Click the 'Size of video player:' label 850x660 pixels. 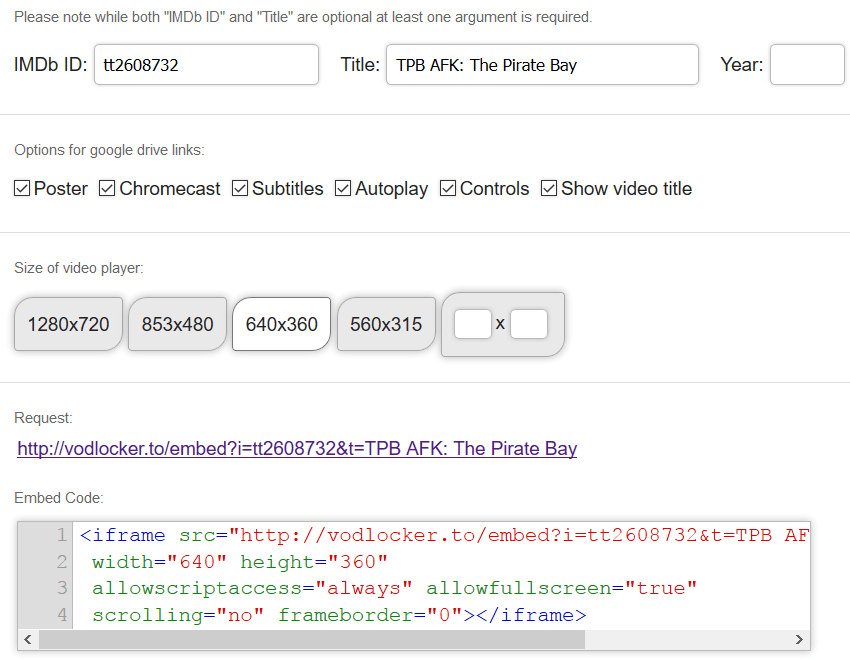click(x=79, y=268)
